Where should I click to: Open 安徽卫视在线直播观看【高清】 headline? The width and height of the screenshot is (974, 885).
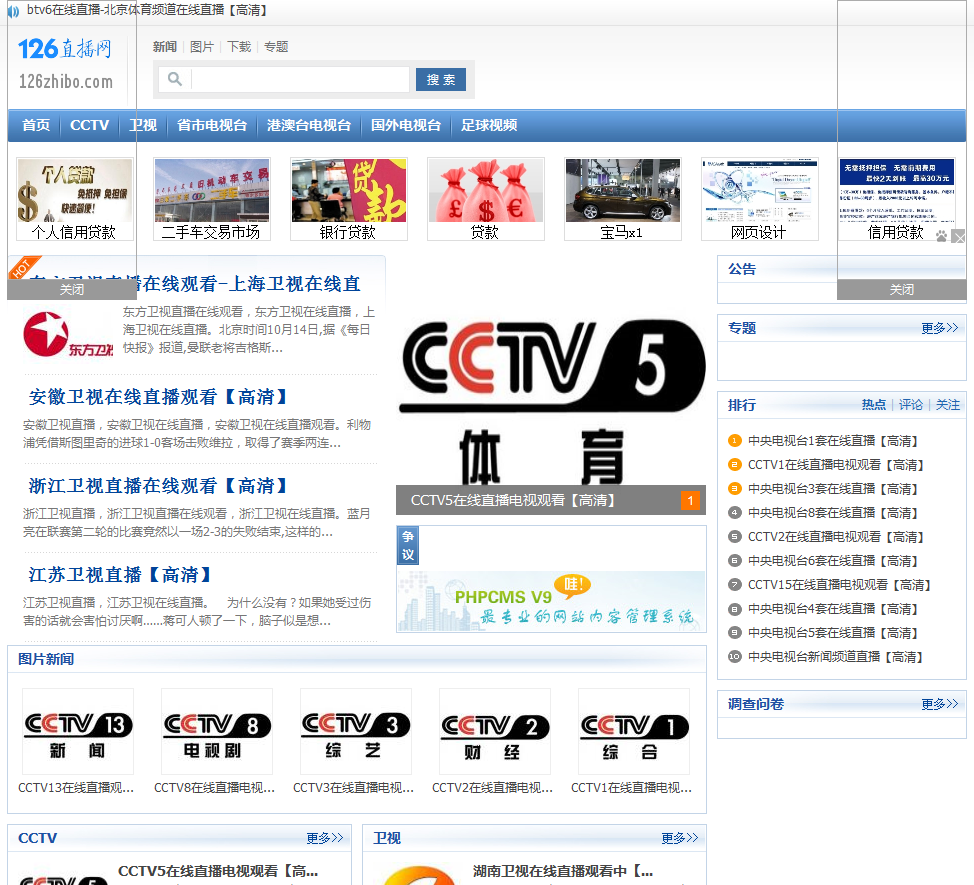pos(159,397)
